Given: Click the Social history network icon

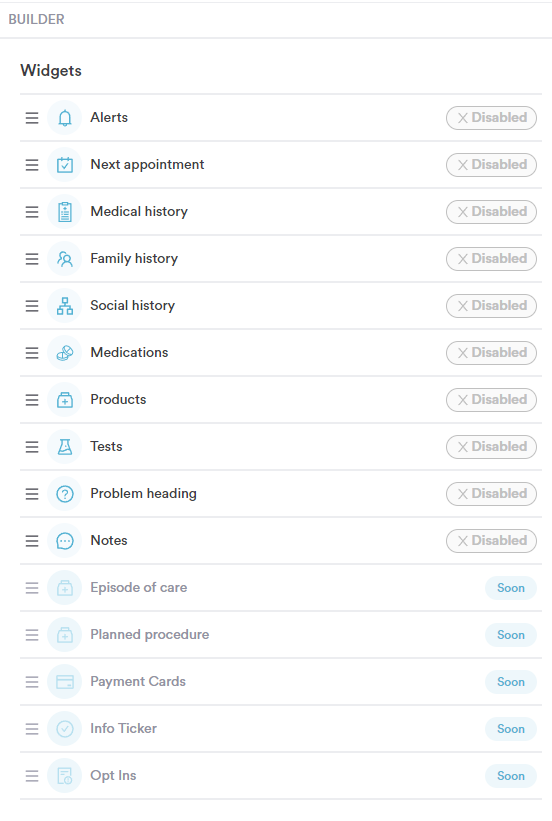Looking at the screenshot, I should 64,306.
